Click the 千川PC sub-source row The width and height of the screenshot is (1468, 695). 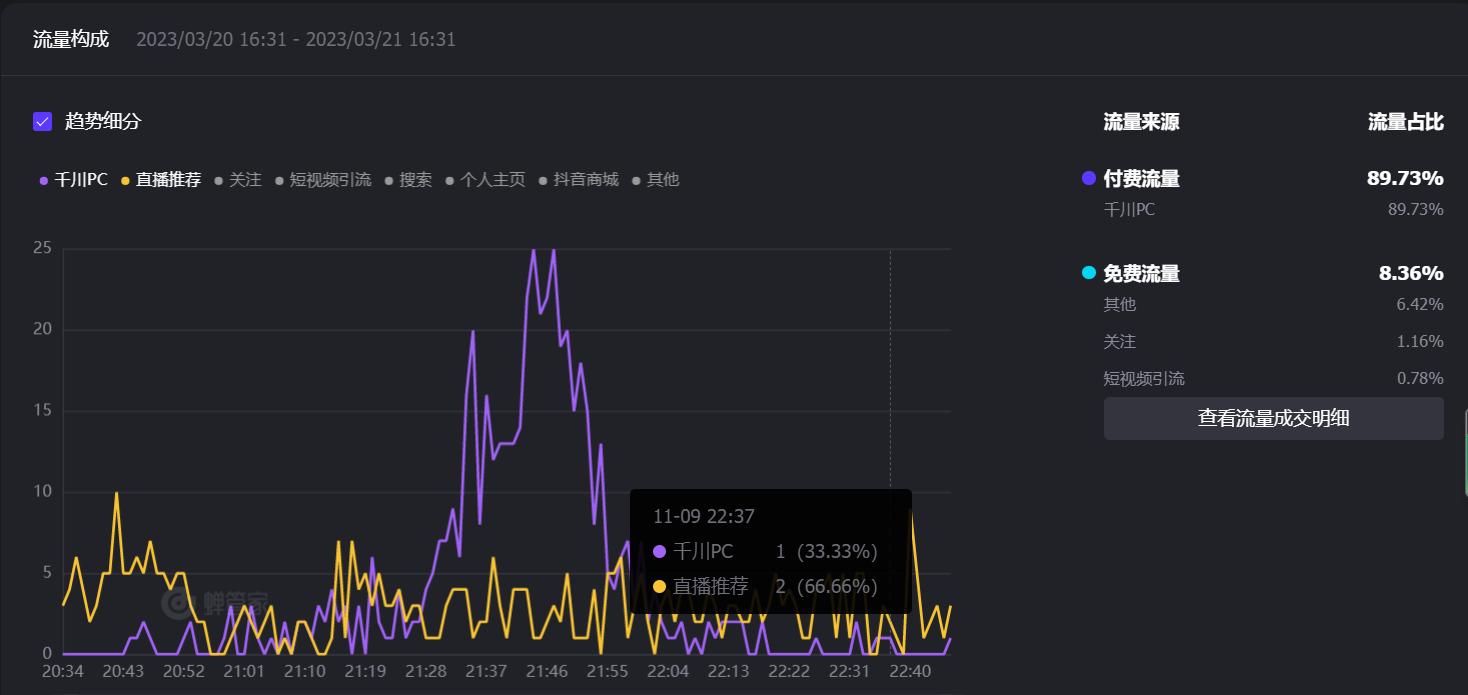[1273, 210]
